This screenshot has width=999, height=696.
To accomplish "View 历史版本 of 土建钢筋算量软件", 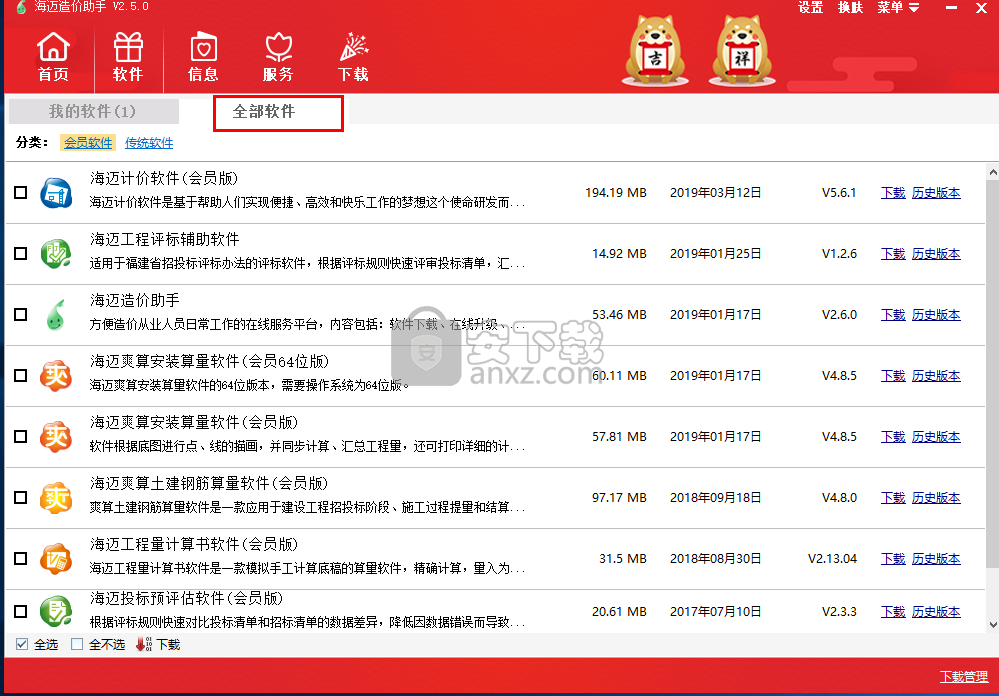I will click(936, 498).
